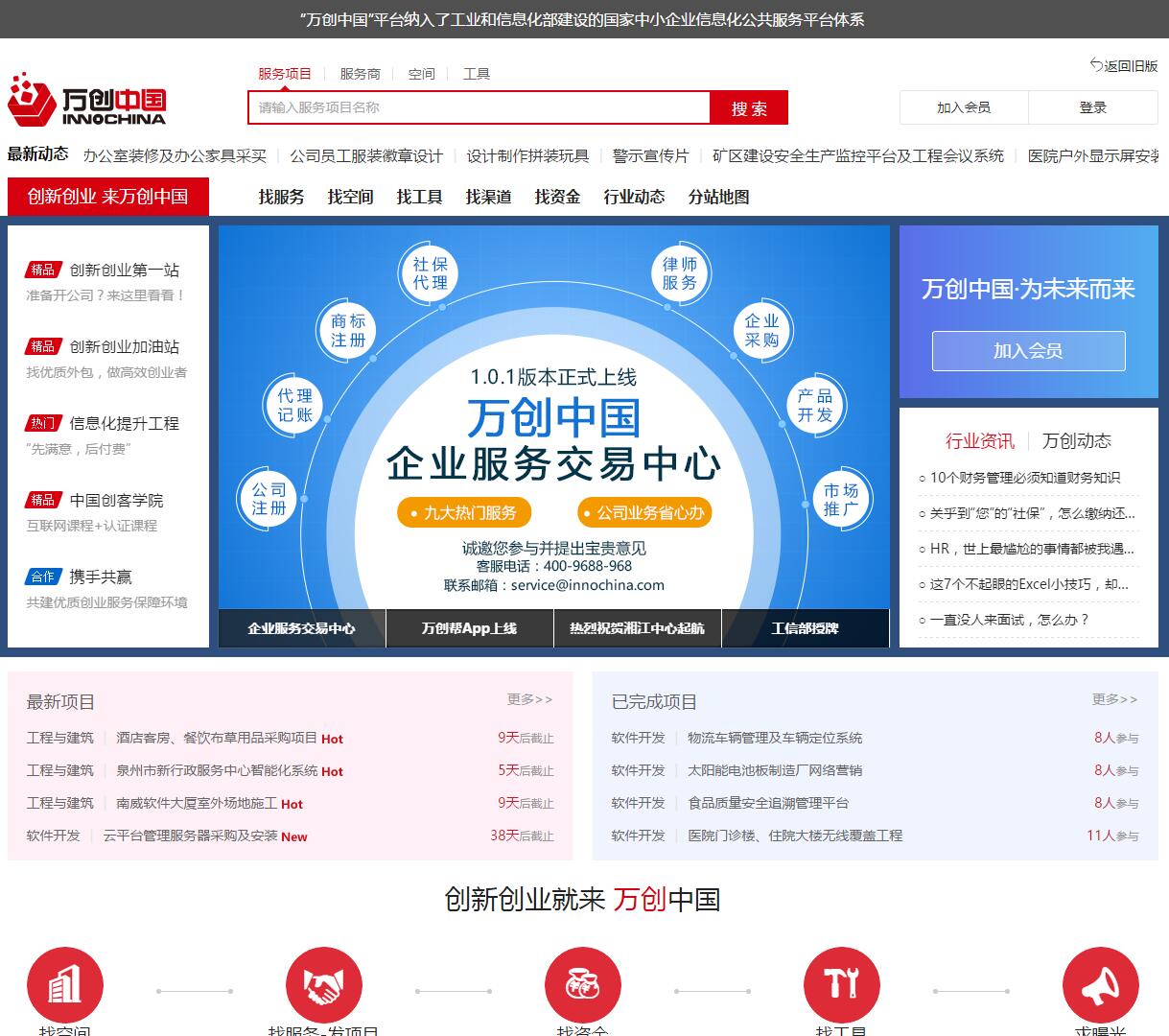Click the 合作 tag beside 携手共赢
This screenshot has width=1169, height=1036.
(43, 577)
